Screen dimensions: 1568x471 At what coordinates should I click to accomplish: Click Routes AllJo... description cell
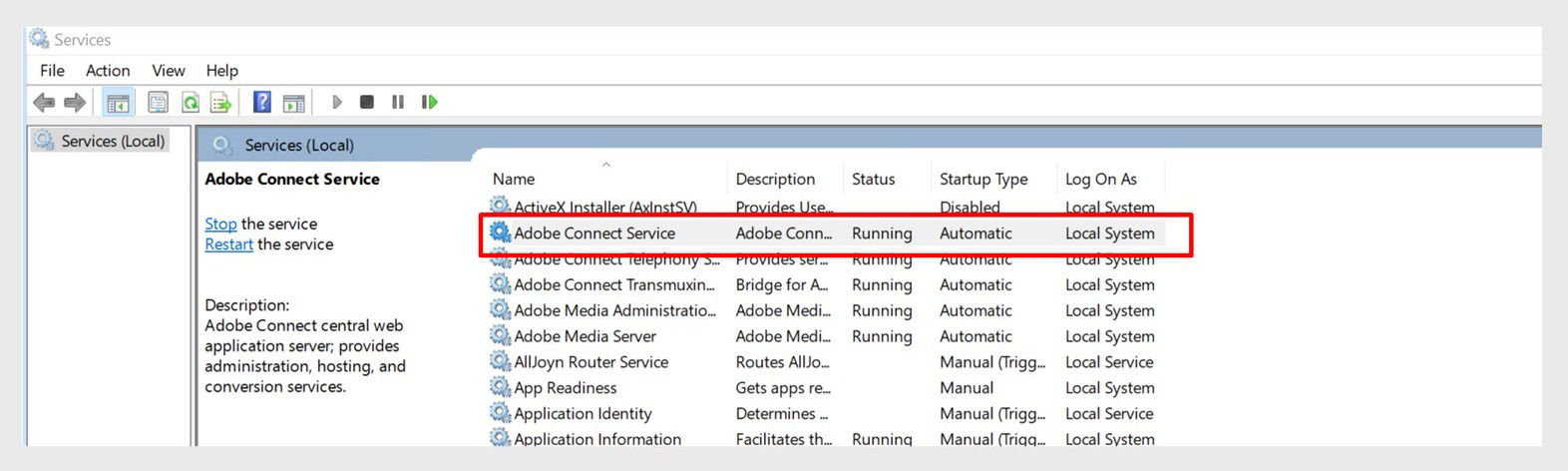(x=783, y=361)
